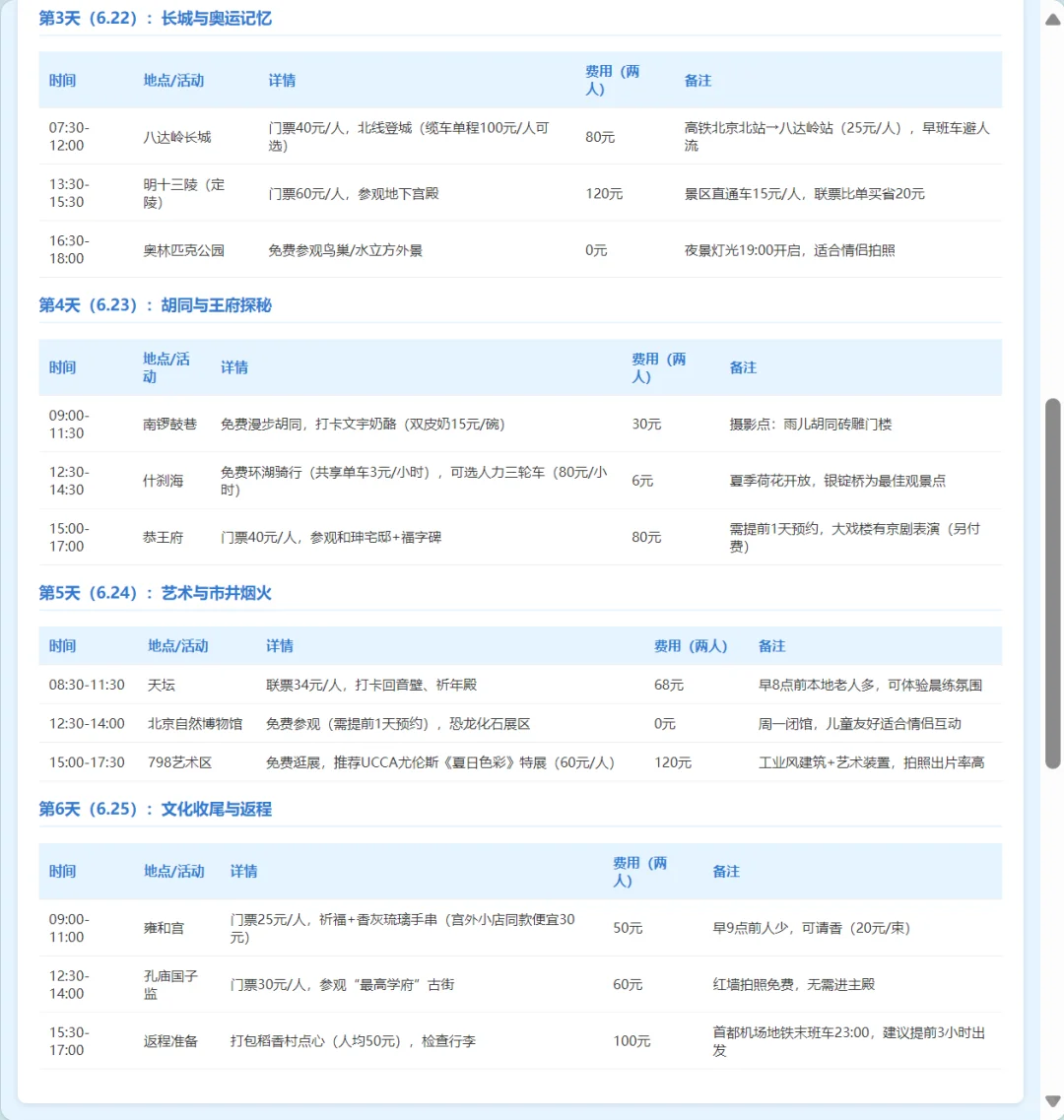This screenshot has height=1120, width=1064.
Task: Click the note 夏季荷花开放，银锭桥为最佳观景点
Action: [x=837, y=480]
